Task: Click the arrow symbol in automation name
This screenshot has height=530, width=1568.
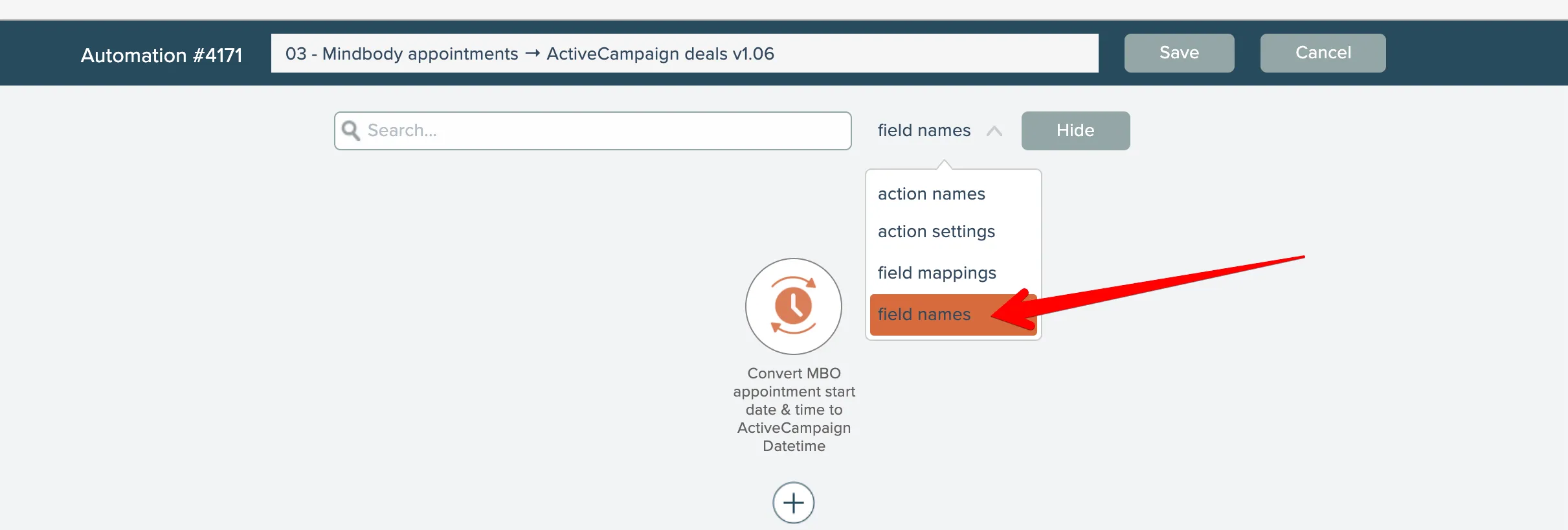Action: coord(532,54)
